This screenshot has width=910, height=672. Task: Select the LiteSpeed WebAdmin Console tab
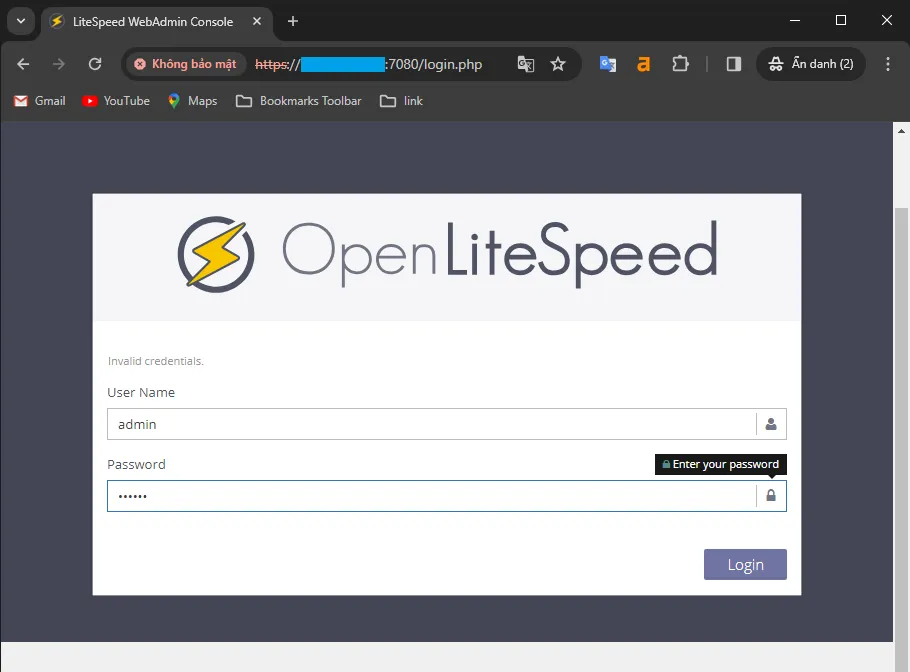(153, 21)
